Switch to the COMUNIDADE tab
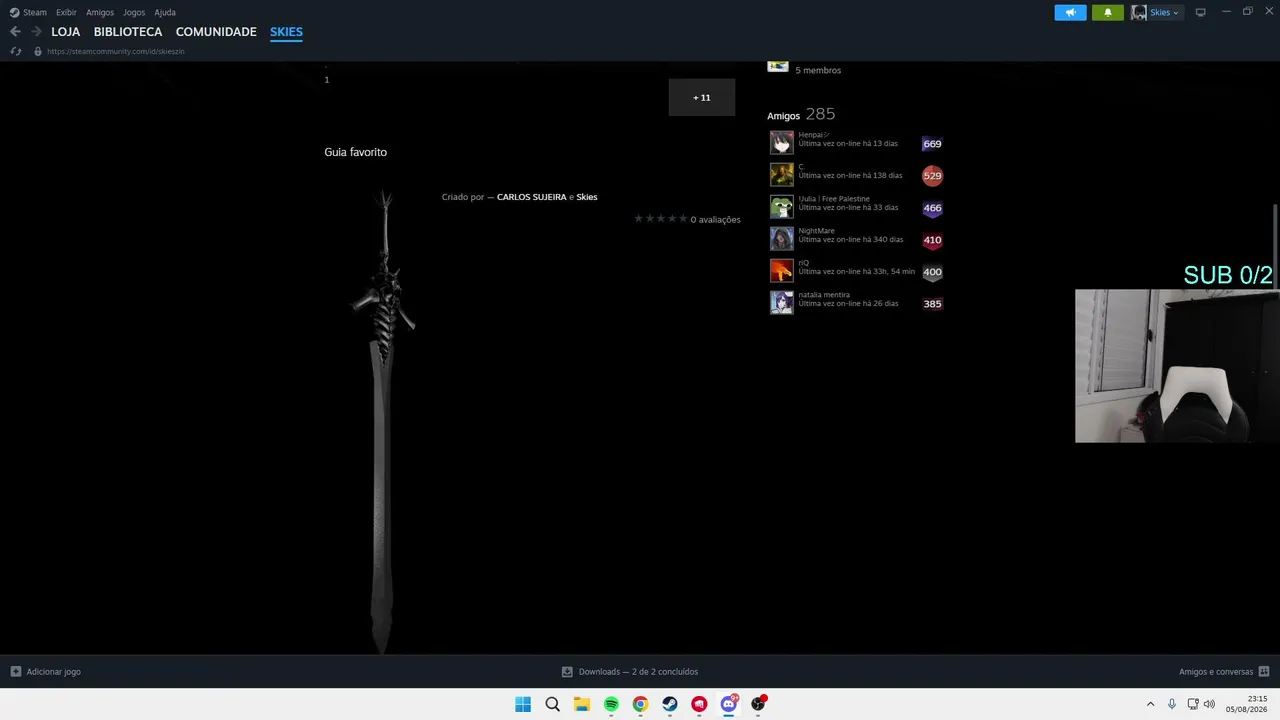The width and height of the screenshot is (1280, 720). (216, 32)
